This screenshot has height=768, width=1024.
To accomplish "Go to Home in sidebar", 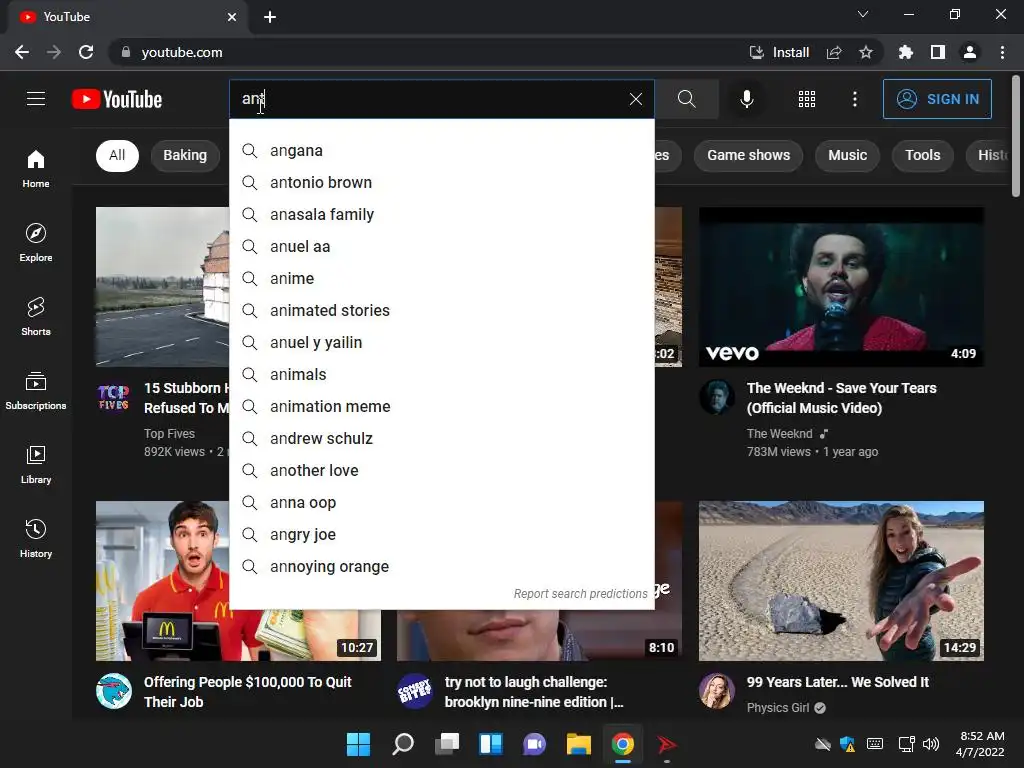I will (36, 168).
